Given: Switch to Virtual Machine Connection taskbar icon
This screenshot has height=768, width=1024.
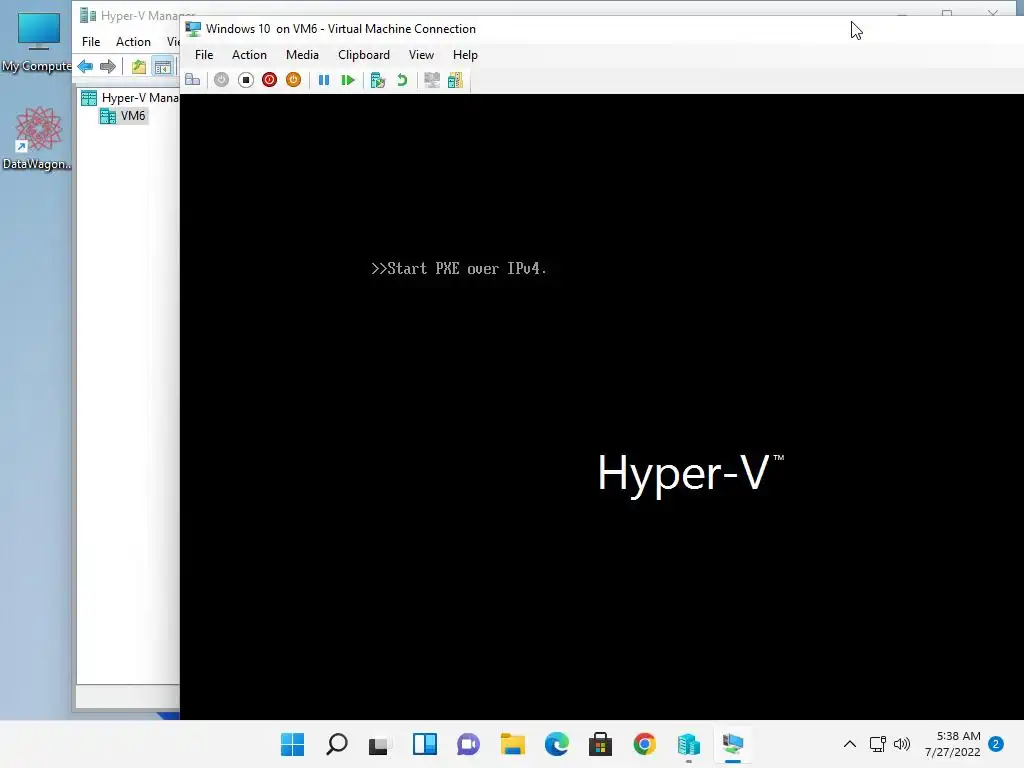Looking at the screenshot, I should point(733,744).
